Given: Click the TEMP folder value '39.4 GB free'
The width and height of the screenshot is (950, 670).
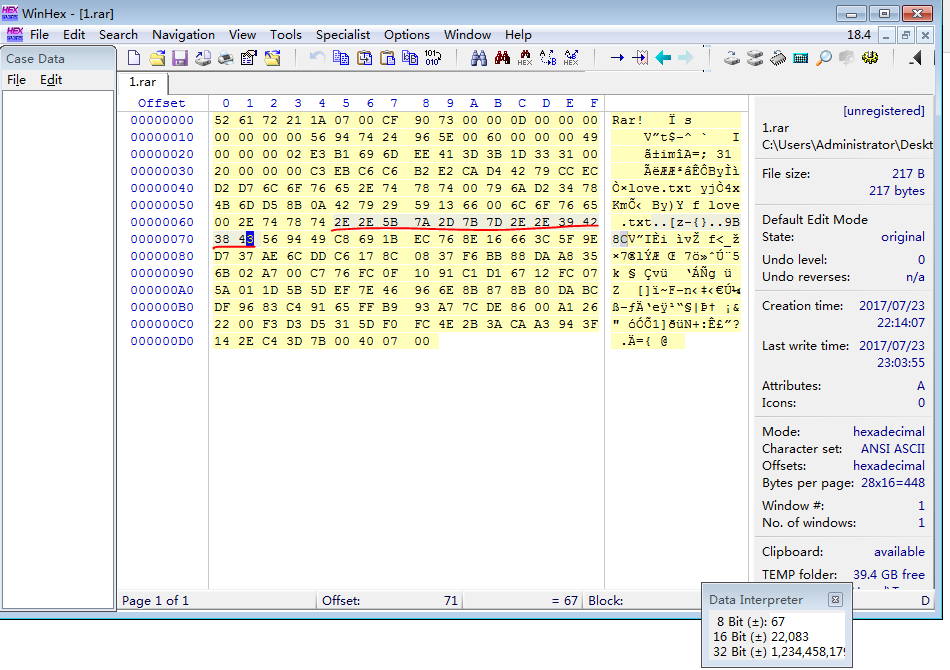Looking at the screenshot, I should (x=889, y=574).
